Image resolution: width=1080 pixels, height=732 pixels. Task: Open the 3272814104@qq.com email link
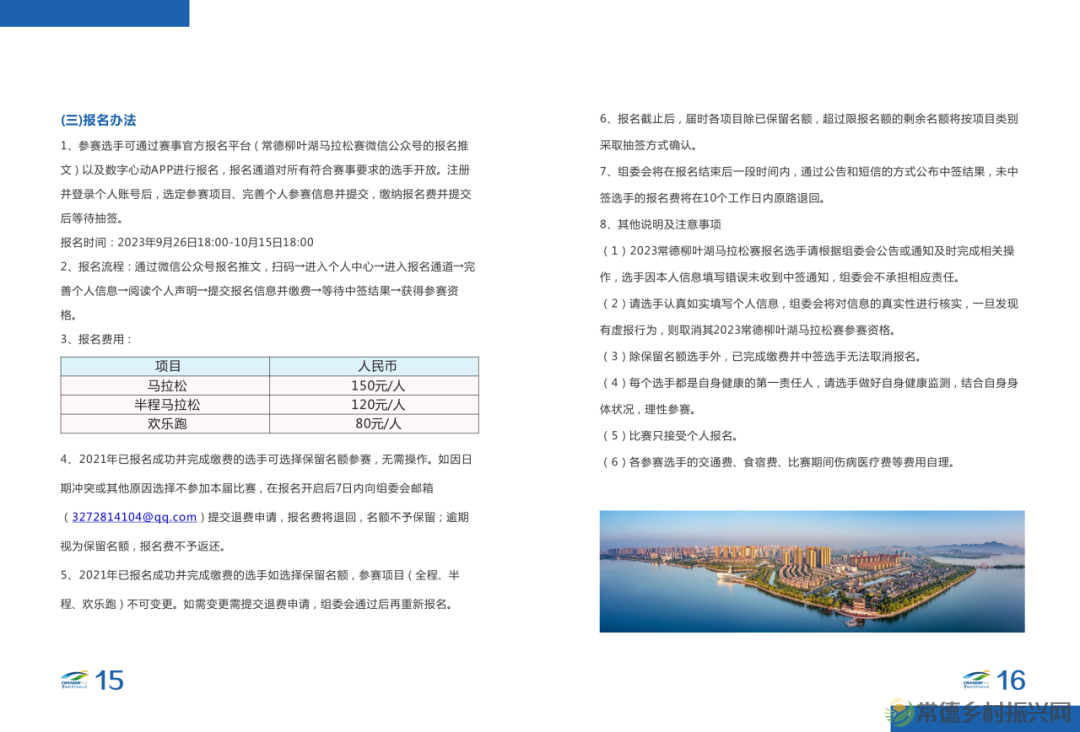click(132, 516)
